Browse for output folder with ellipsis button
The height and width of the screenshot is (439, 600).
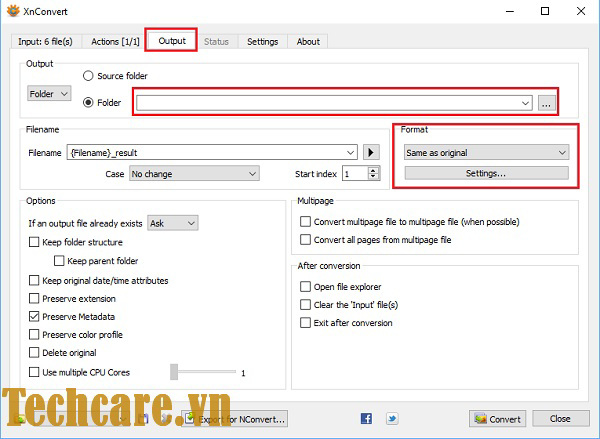(547, 103)
